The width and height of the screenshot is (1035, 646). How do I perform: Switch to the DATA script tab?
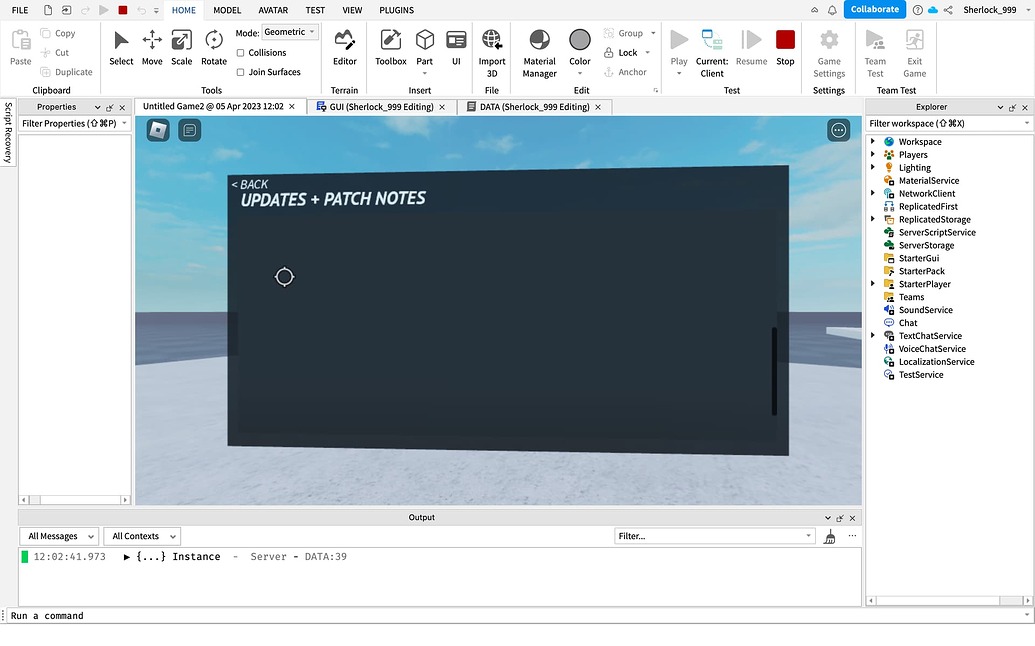click(533, 106)
